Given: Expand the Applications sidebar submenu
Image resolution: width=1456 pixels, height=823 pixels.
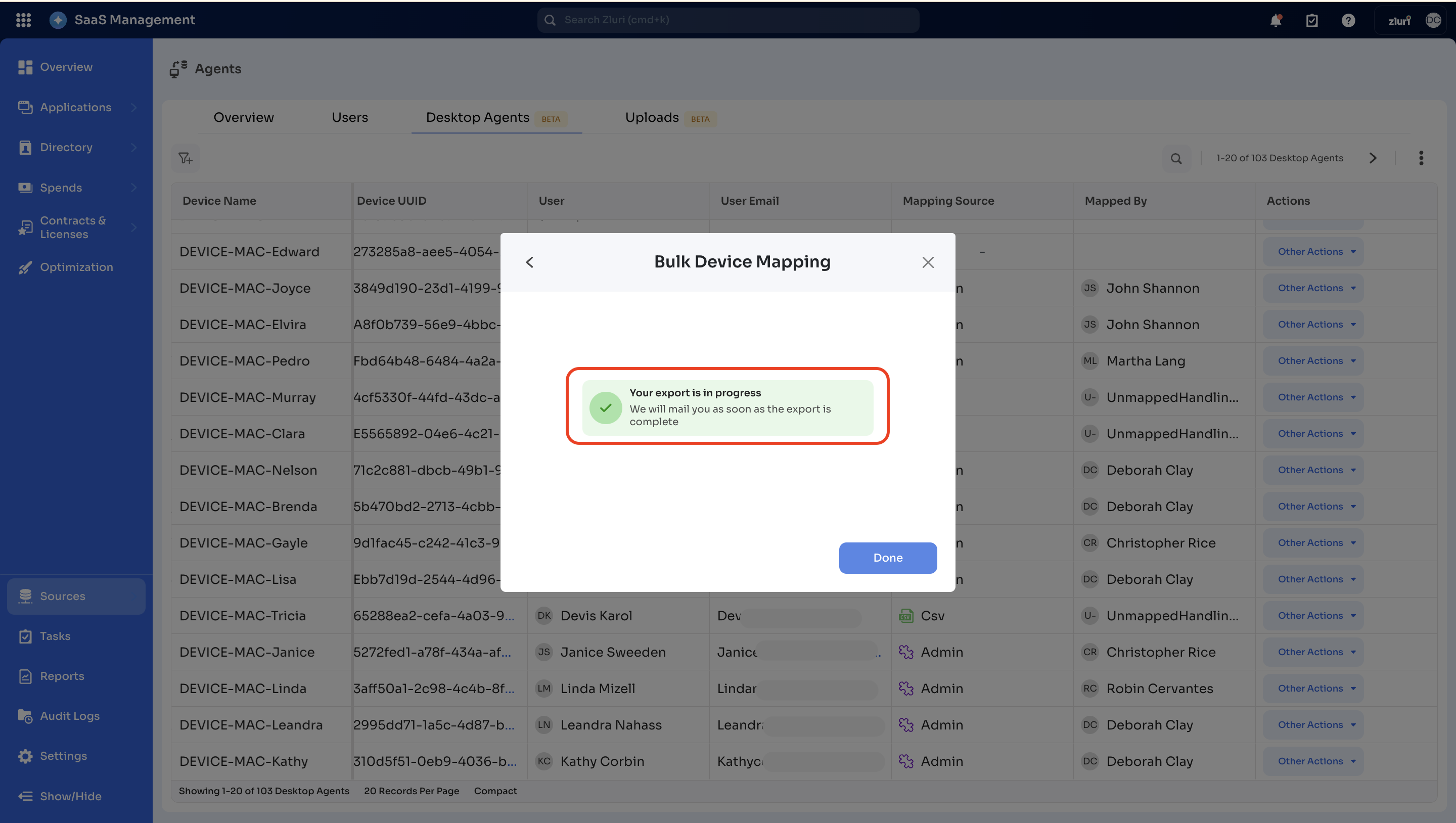Looking at the screenshot, I should tap(134, 107).
